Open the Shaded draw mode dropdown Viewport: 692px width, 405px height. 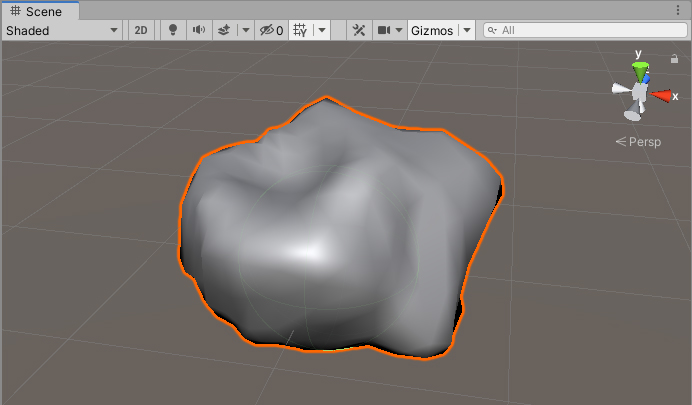61,30
